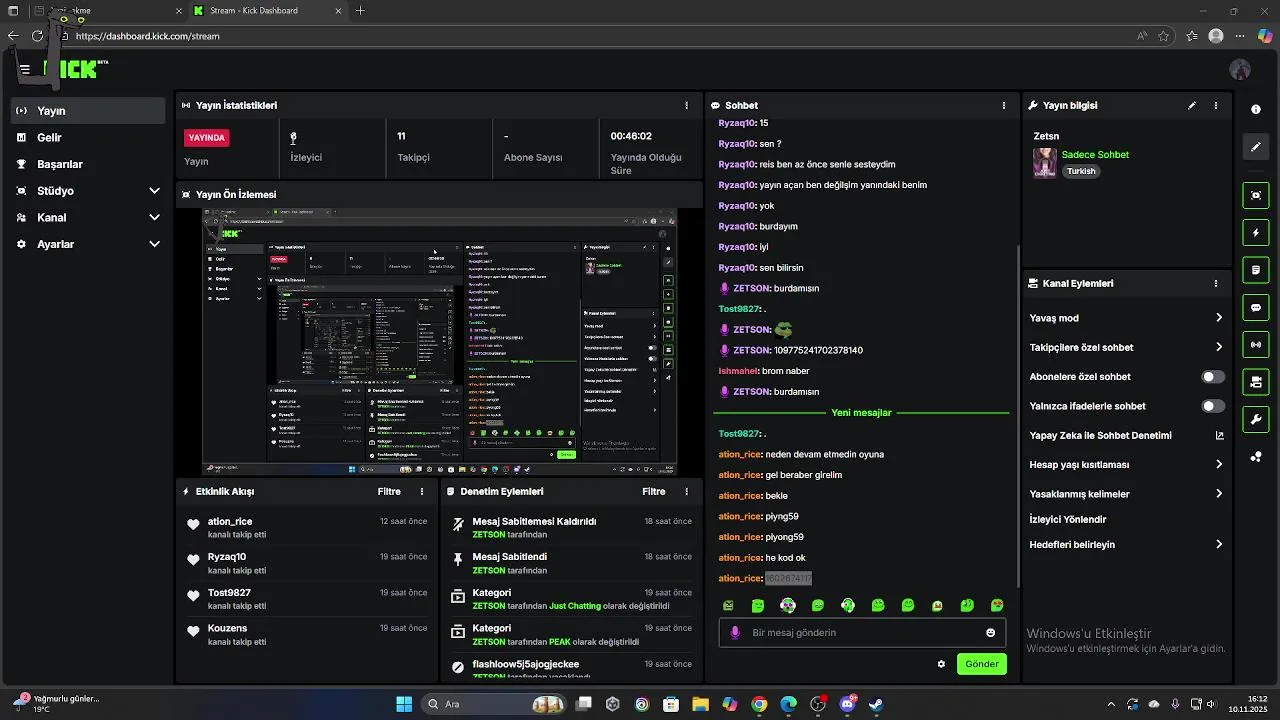Click the purple microphone badge in message box
This screenshot has width=1280, height=720.
pos(735,633)
